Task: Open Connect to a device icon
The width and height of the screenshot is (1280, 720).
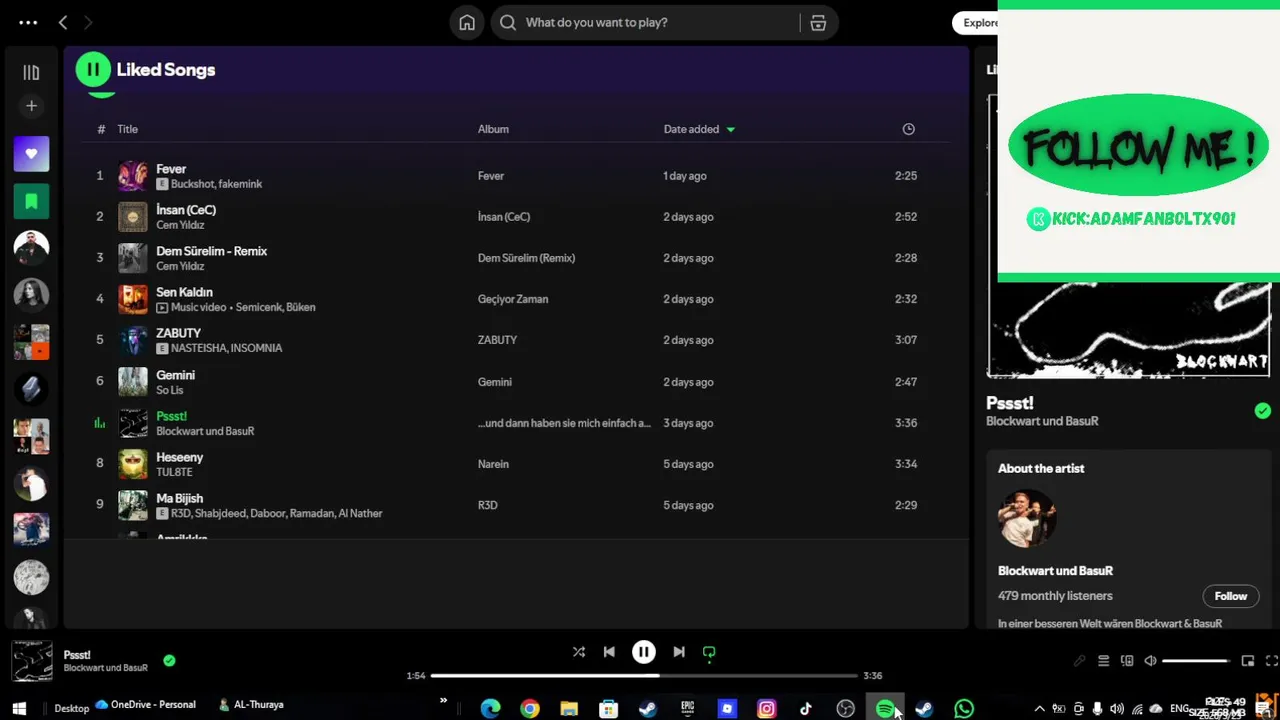Action: (x=1127, y=661)
